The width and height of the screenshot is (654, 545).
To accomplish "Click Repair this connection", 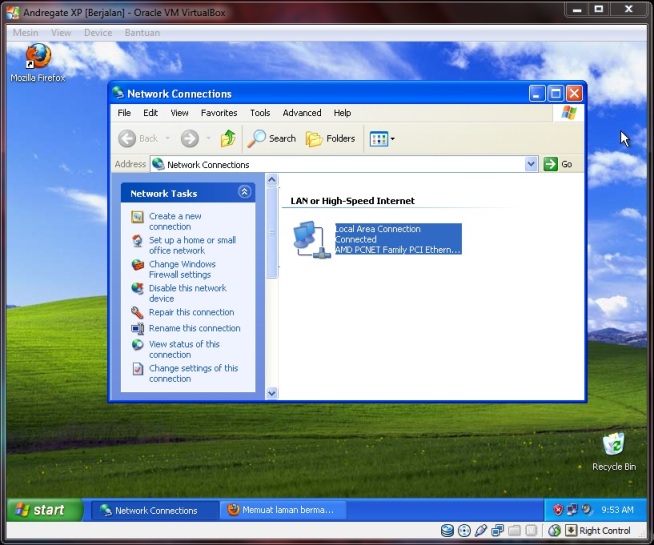I will point(191,312).
